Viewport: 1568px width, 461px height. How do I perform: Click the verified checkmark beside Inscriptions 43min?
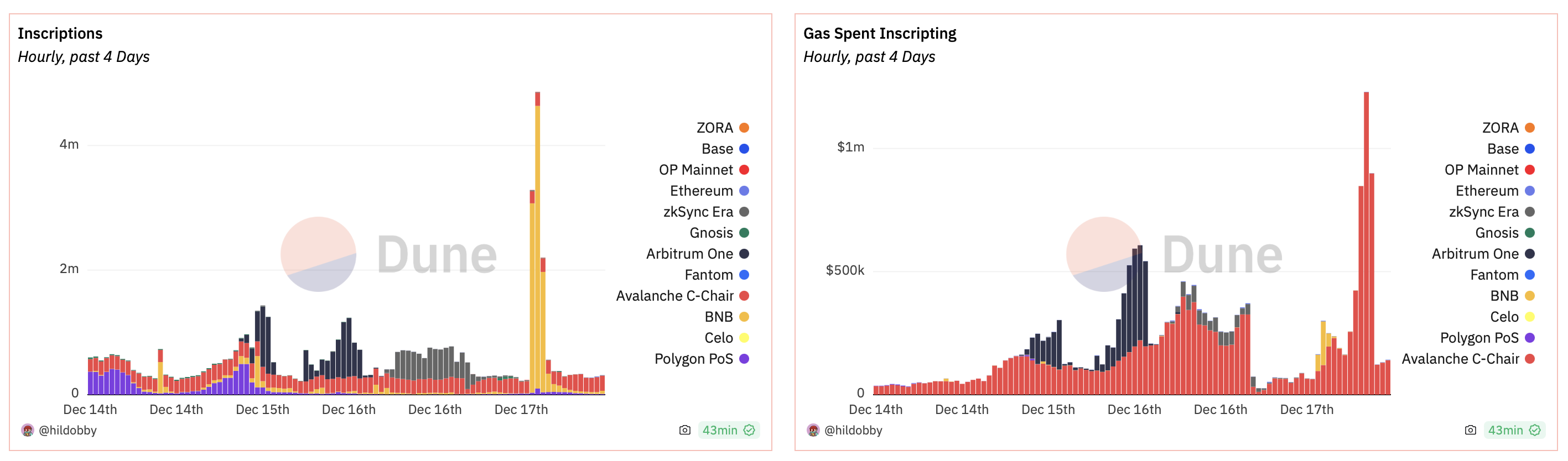pyautogui.click(x=749, y=430)
